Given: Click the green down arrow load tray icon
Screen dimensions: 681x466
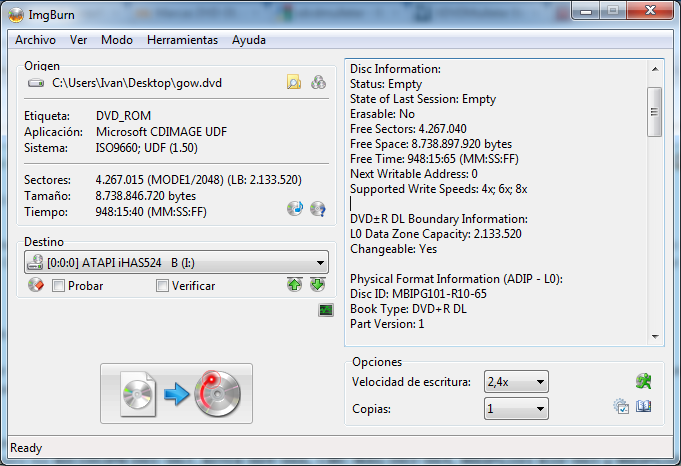Looking at the screenshot, I should pos(317,285).
